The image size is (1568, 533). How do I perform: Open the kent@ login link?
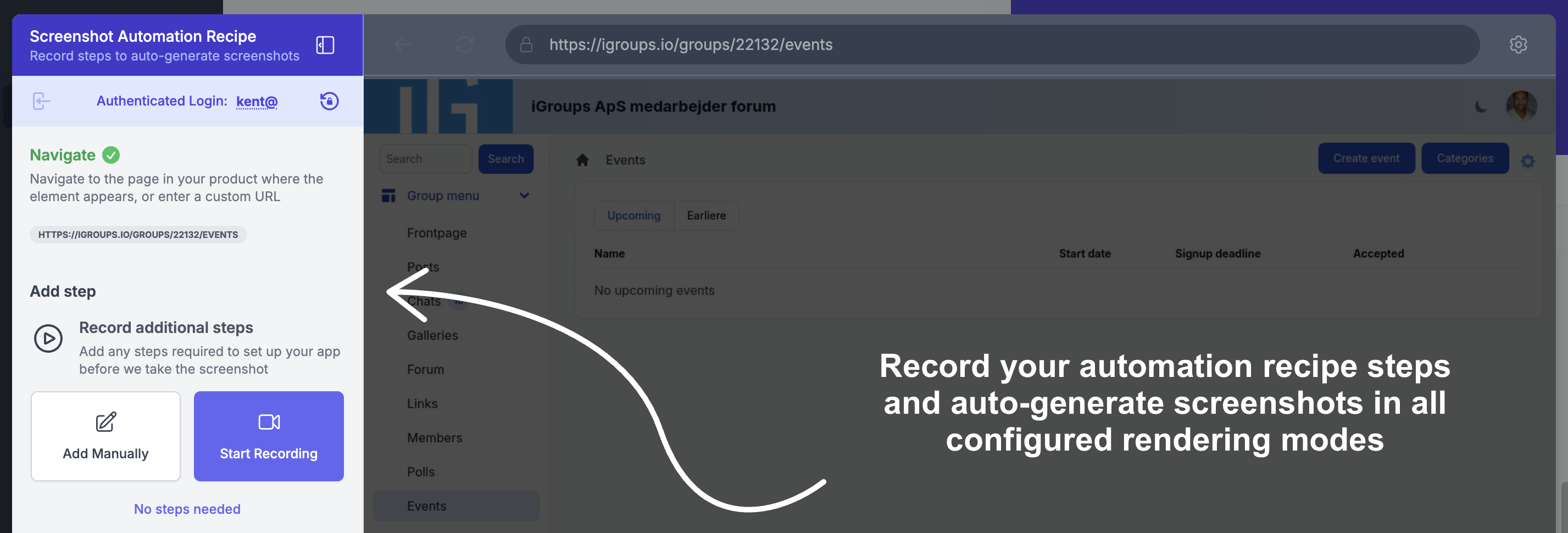(257, 101)
